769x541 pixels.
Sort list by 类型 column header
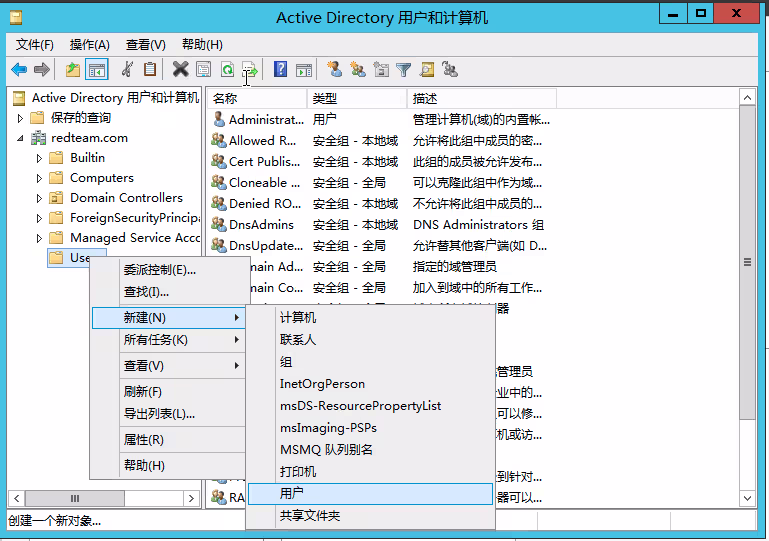[325, 98]
